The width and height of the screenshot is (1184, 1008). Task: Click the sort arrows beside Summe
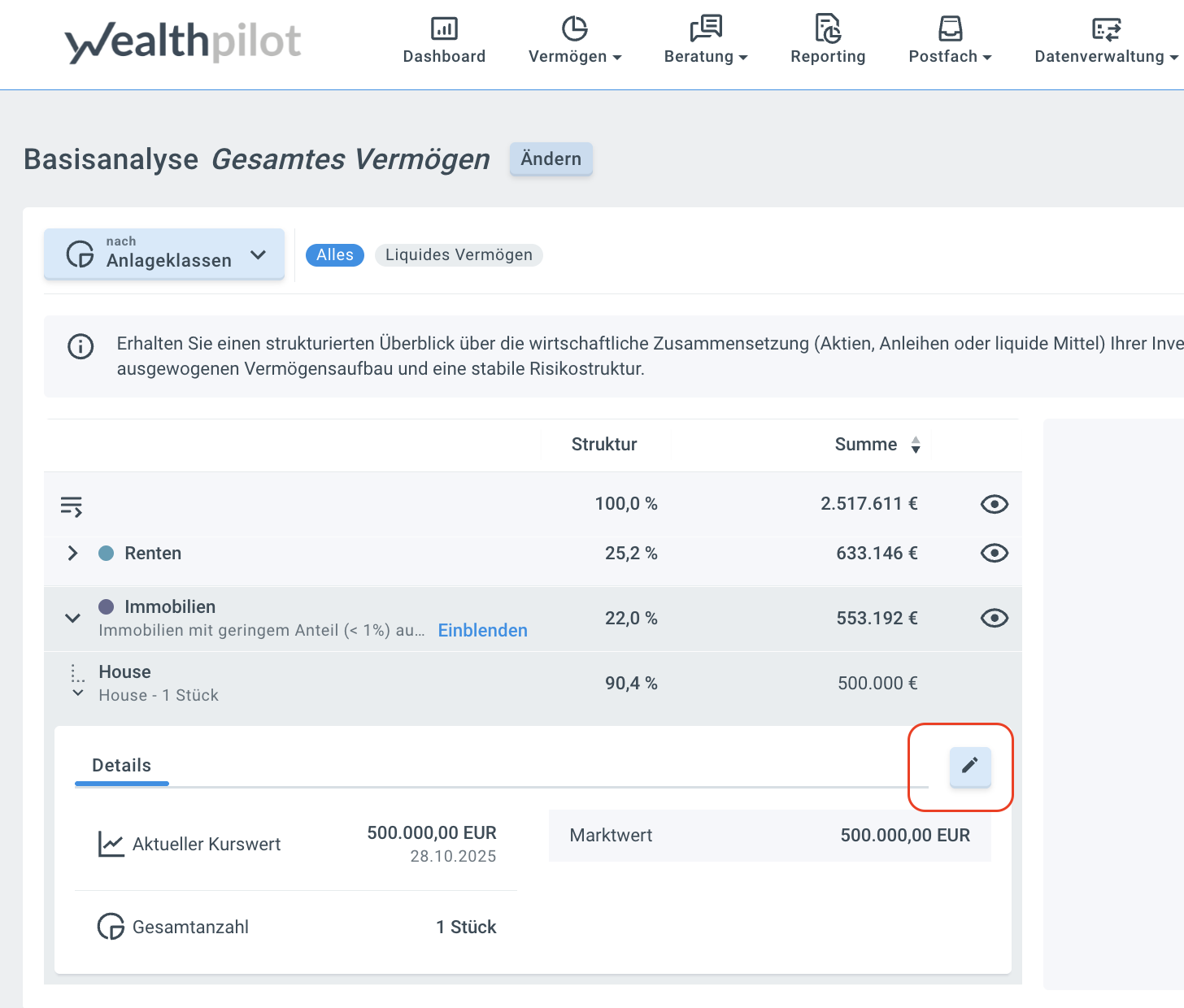(x=916, y=445)
